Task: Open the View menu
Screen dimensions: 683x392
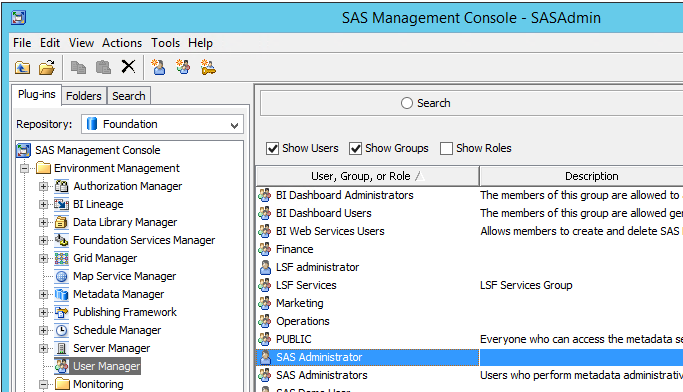Action: pyautogui.click(x=81, y=43)
